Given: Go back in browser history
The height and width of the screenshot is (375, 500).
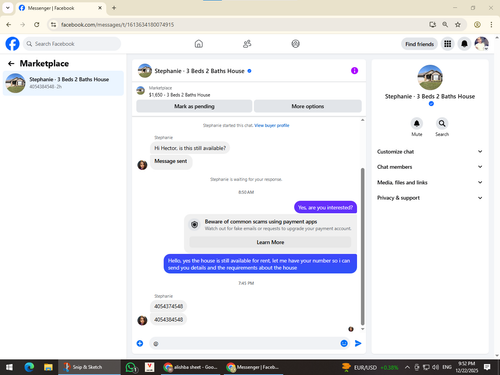Looking at the screenshot, I should click(x=9, y=24).
